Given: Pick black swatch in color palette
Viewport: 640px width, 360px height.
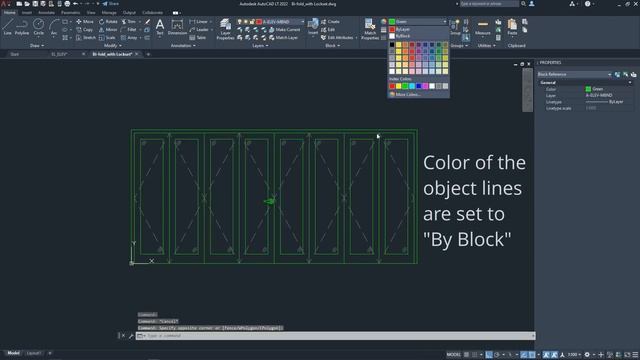Looking at the screenshot, I should (392, 45).
